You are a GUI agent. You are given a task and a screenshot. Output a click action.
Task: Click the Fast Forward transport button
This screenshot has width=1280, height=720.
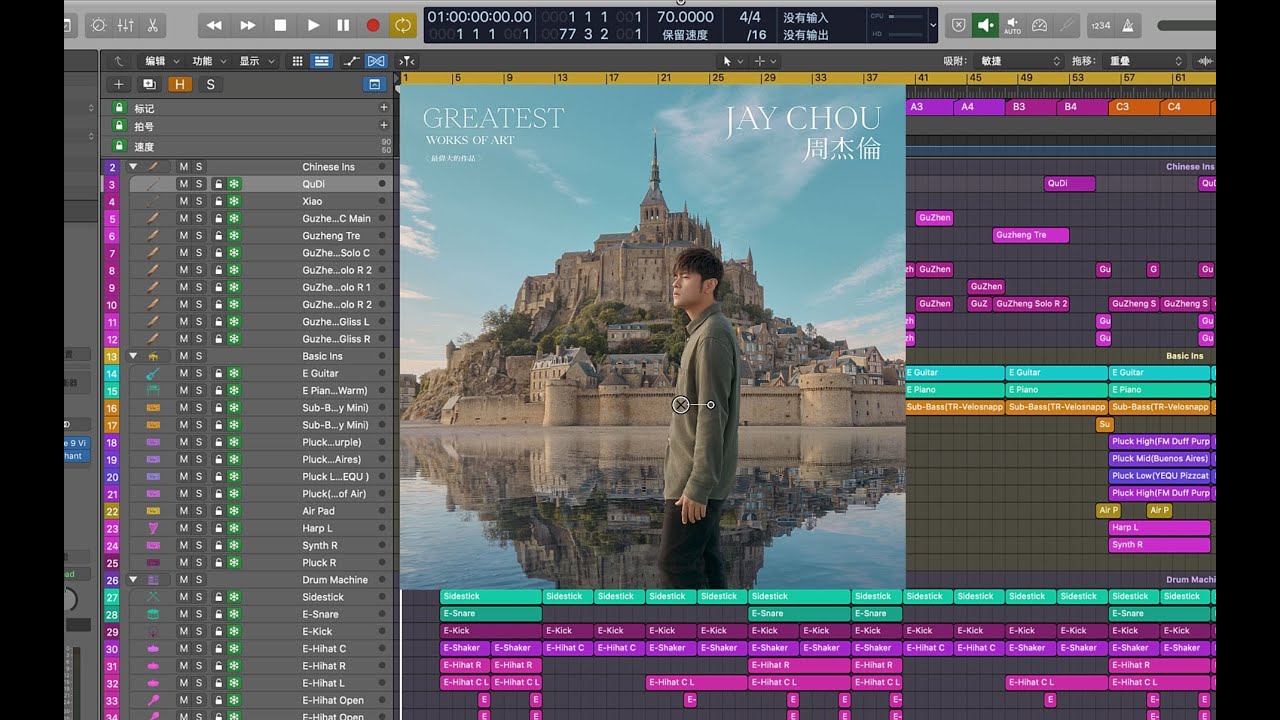click(247, 25)
